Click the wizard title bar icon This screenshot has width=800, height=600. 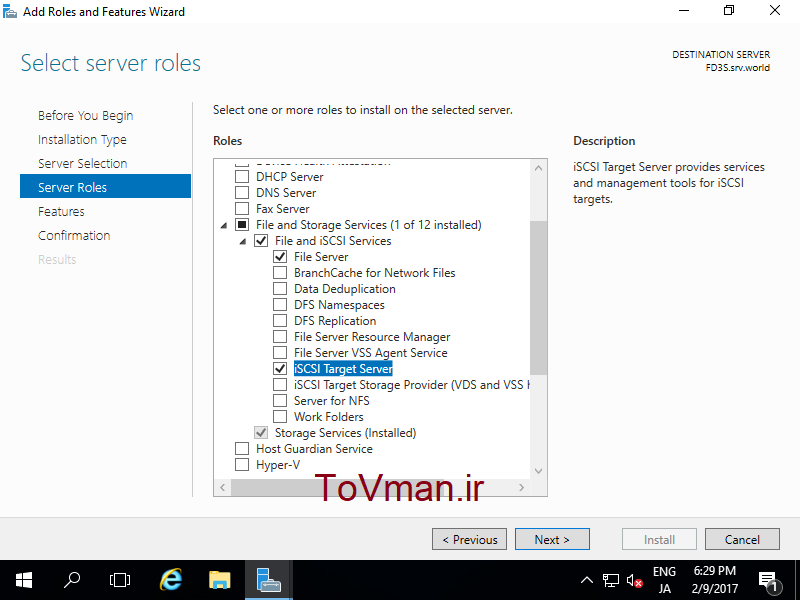pos(10,11)
